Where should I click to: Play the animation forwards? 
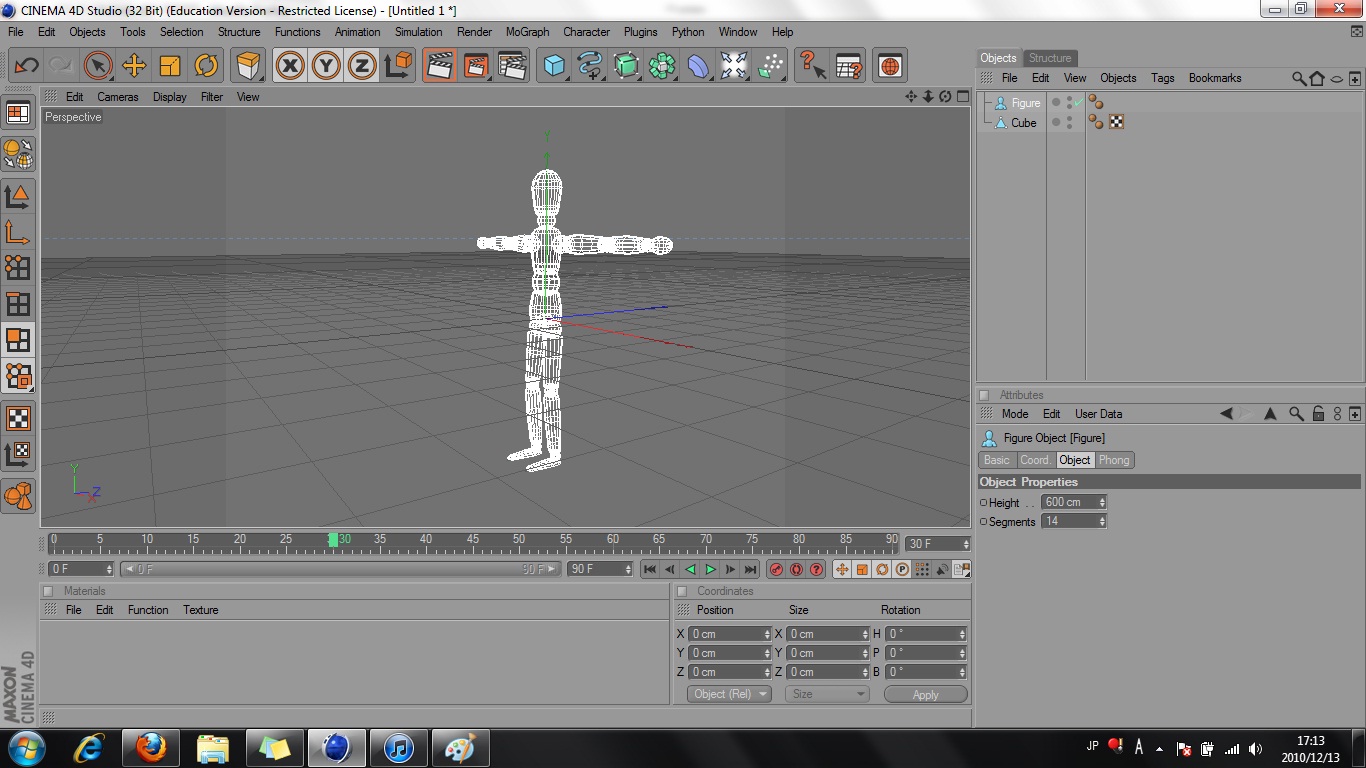[710, 569]
